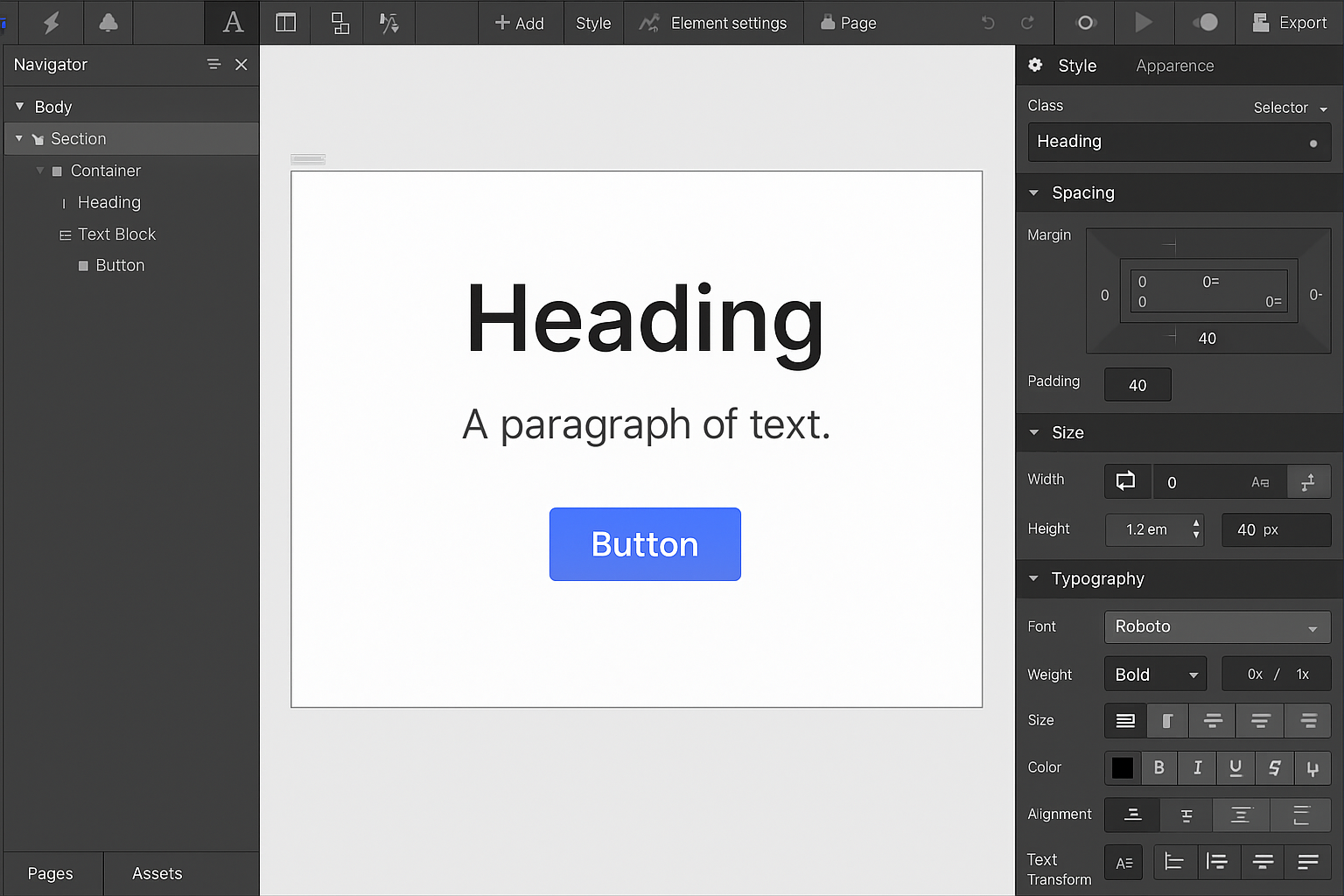Switch to the Assets tab
Viewport: 1344px width, 896px height.
point(157,873)
